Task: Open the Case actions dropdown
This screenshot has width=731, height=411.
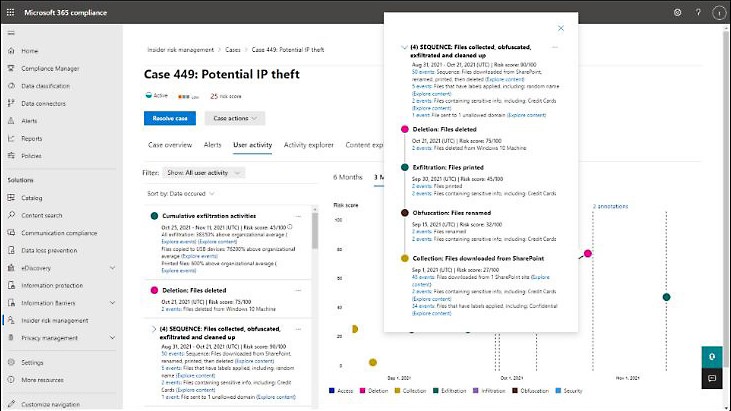Action: (x=235, y=118)
